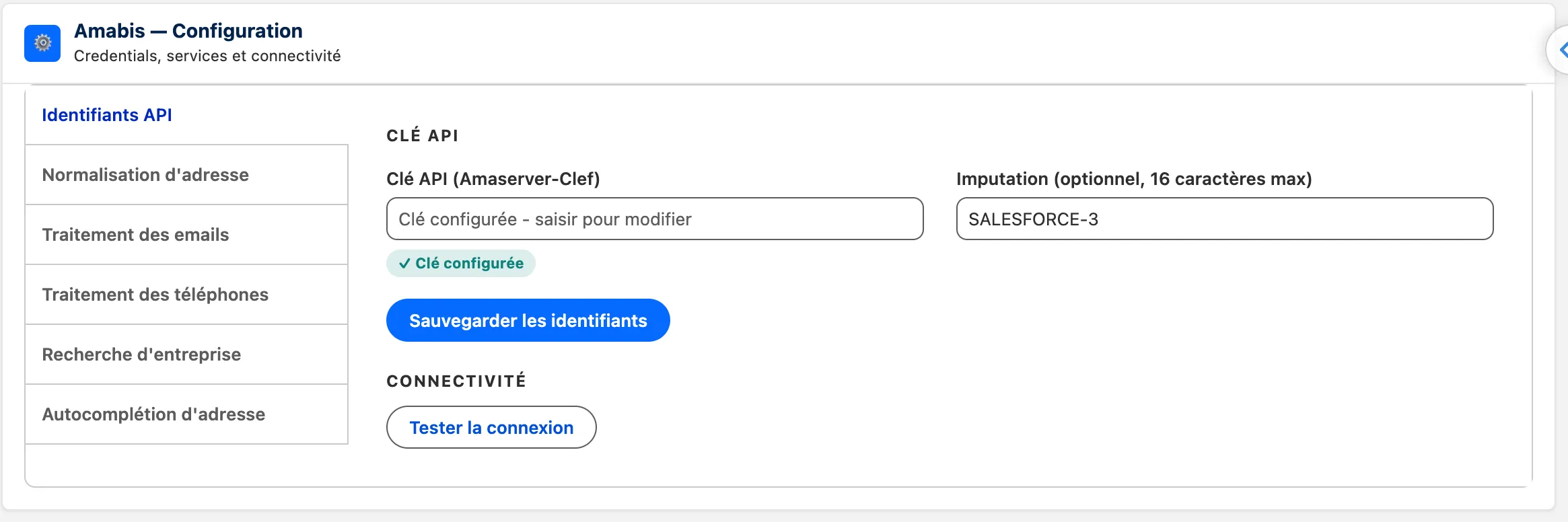Image resolution: width=1568 pixels, height=522 pixels.
Task: Show the Autocomplétion d'adresse tab
Action: (186, 414)
